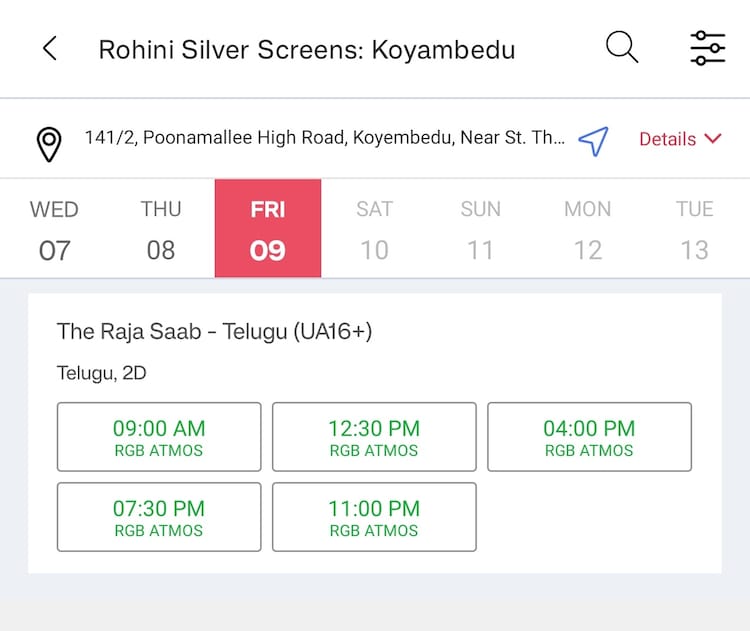
Task: Open the filter sliders icon
Action: pos(707,48)
